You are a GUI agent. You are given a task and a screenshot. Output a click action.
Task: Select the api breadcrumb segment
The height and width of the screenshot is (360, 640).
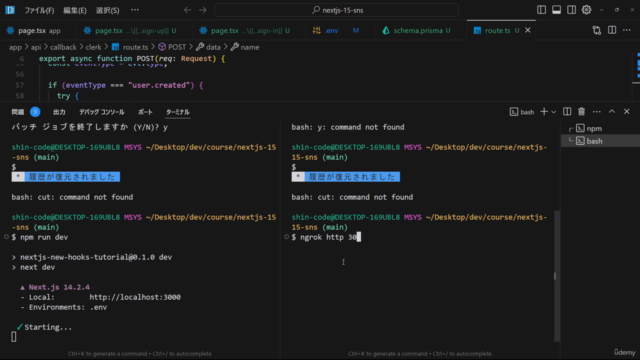[36, 47]
